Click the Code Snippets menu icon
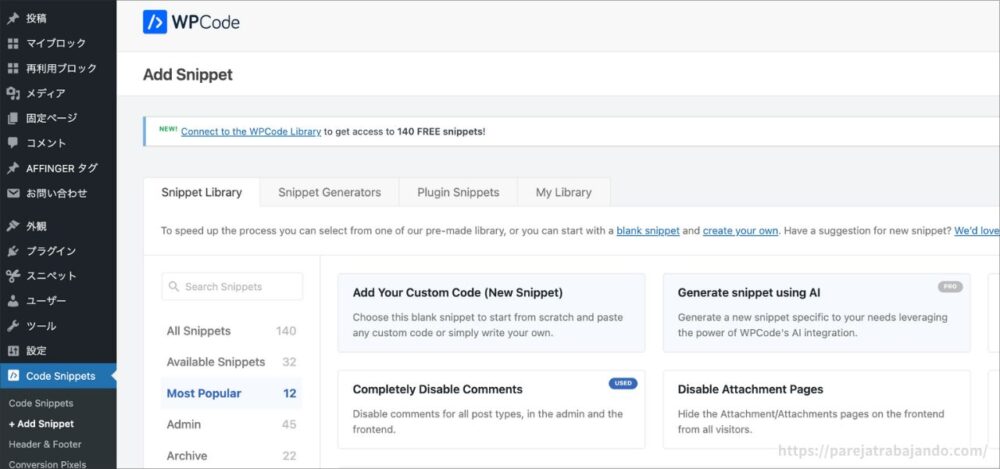This screenshot has width=1000, height=469. tap(13, 376)
